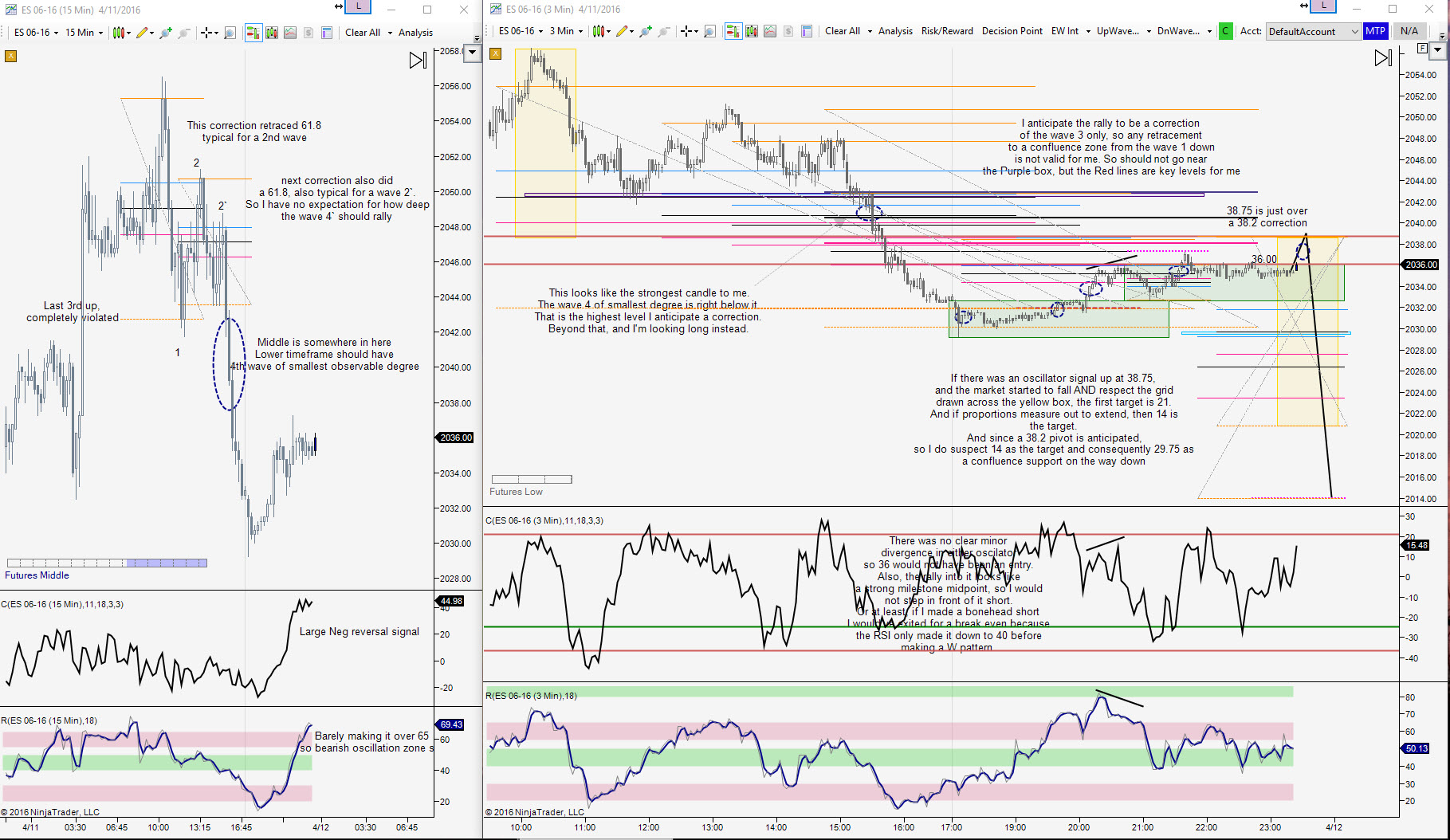Toggle the F button near price axis
1450x840 pixels.
pos(1423,49)
